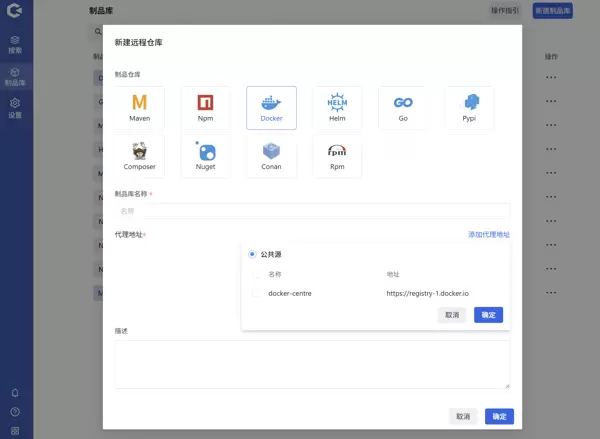Click the 添加代理地址 link
600x439 pixels.
point(488,235)
